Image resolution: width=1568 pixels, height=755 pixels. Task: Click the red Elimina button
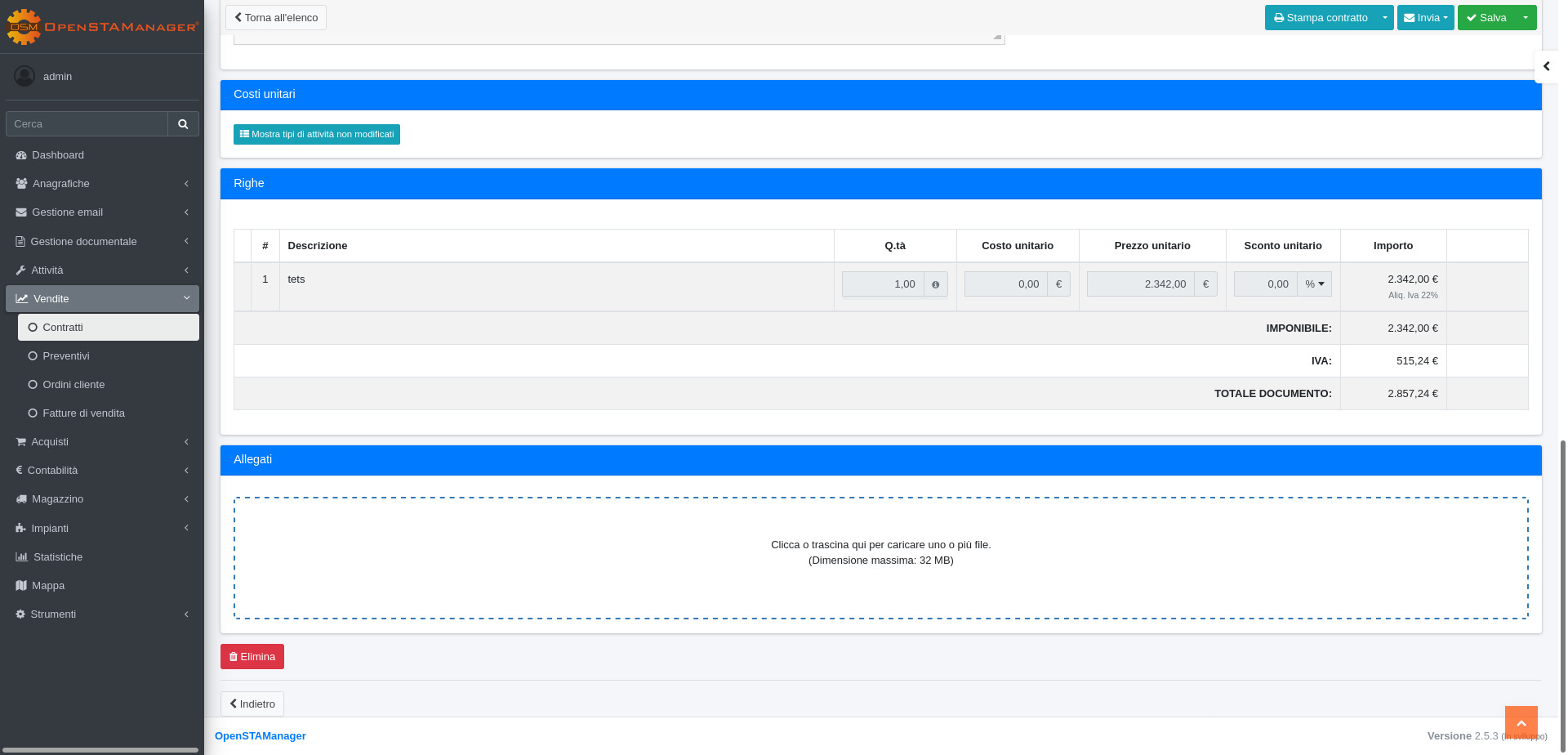point(252,657)
